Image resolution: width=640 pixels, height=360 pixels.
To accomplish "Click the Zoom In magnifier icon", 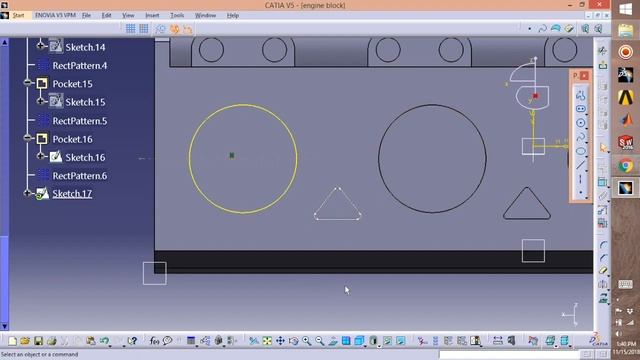I will [x=306, y=341].
